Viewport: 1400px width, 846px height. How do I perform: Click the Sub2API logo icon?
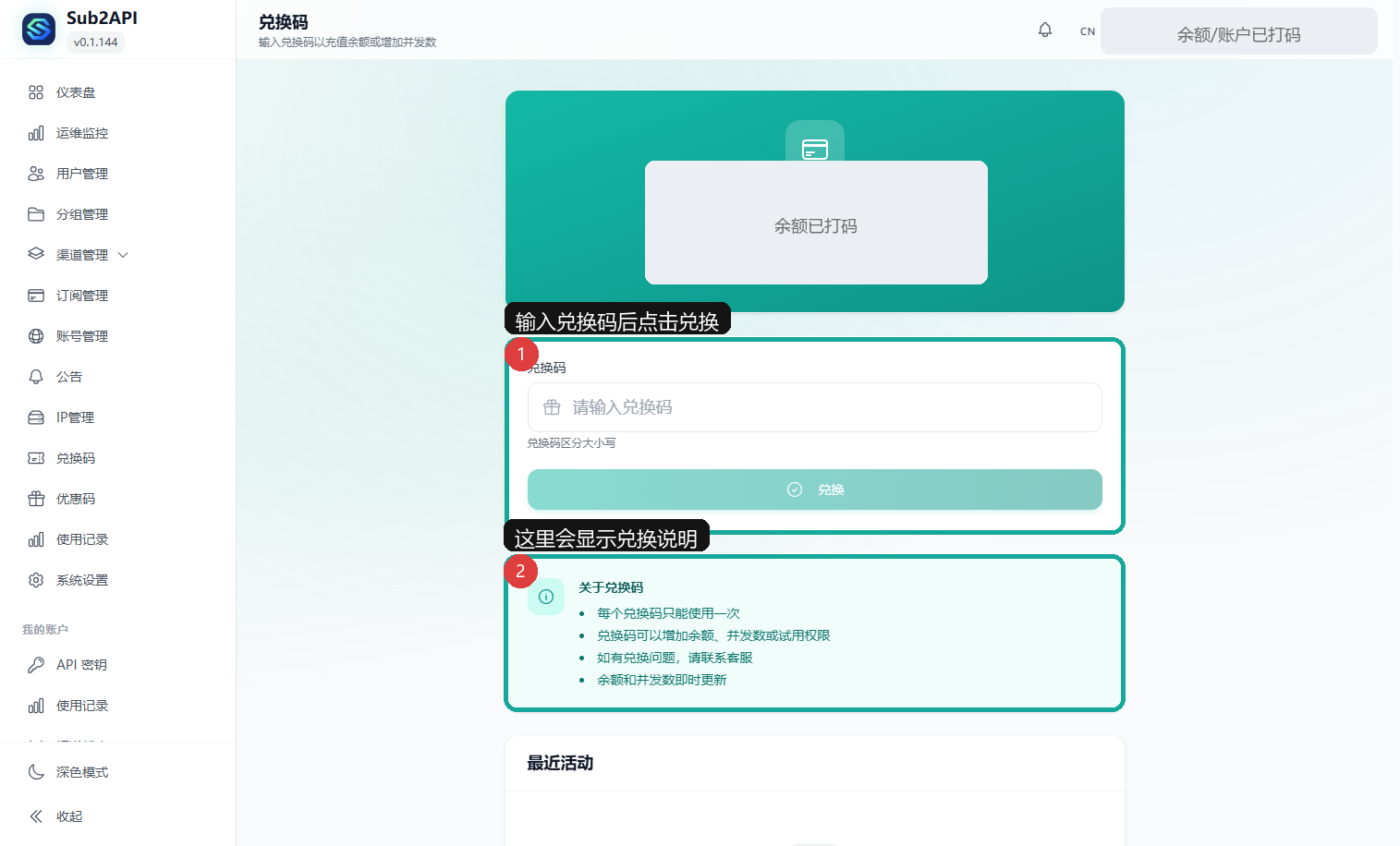(x=39, y=30)
